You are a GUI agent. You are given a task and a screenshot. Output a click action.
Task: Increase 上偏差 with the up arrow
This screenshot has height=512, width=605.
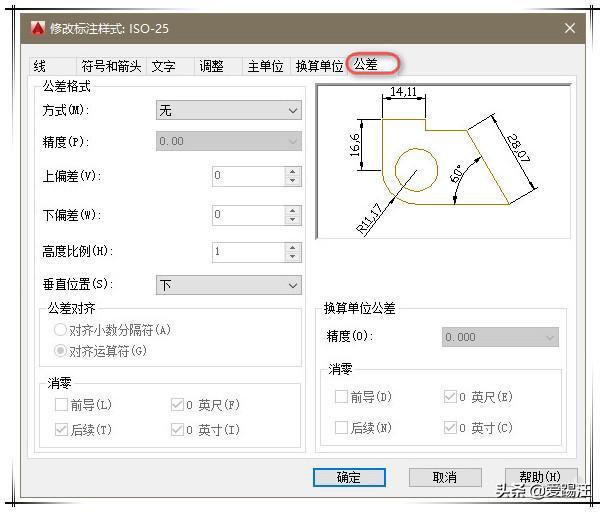coord(293,171)
